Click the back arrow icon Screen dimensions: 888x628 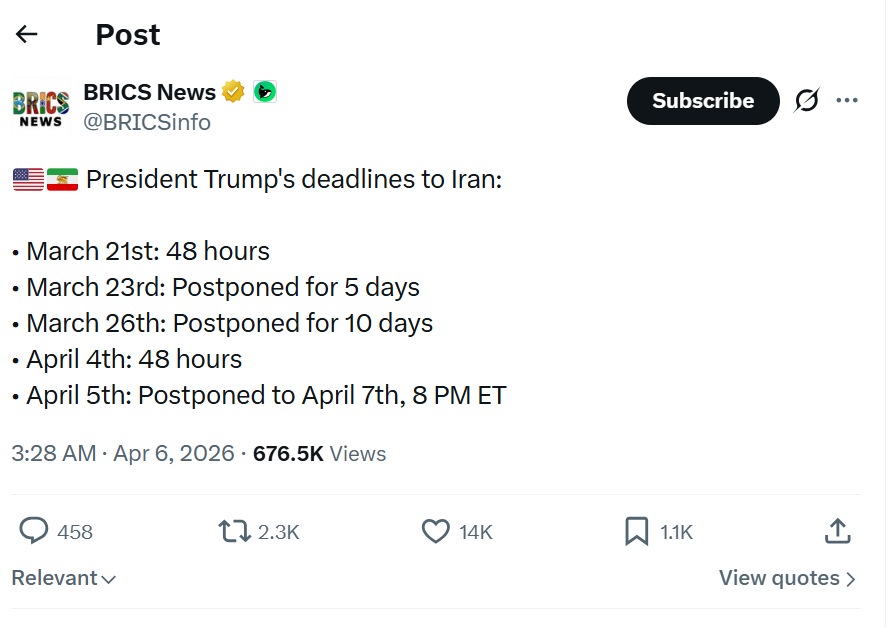[27, 34]
